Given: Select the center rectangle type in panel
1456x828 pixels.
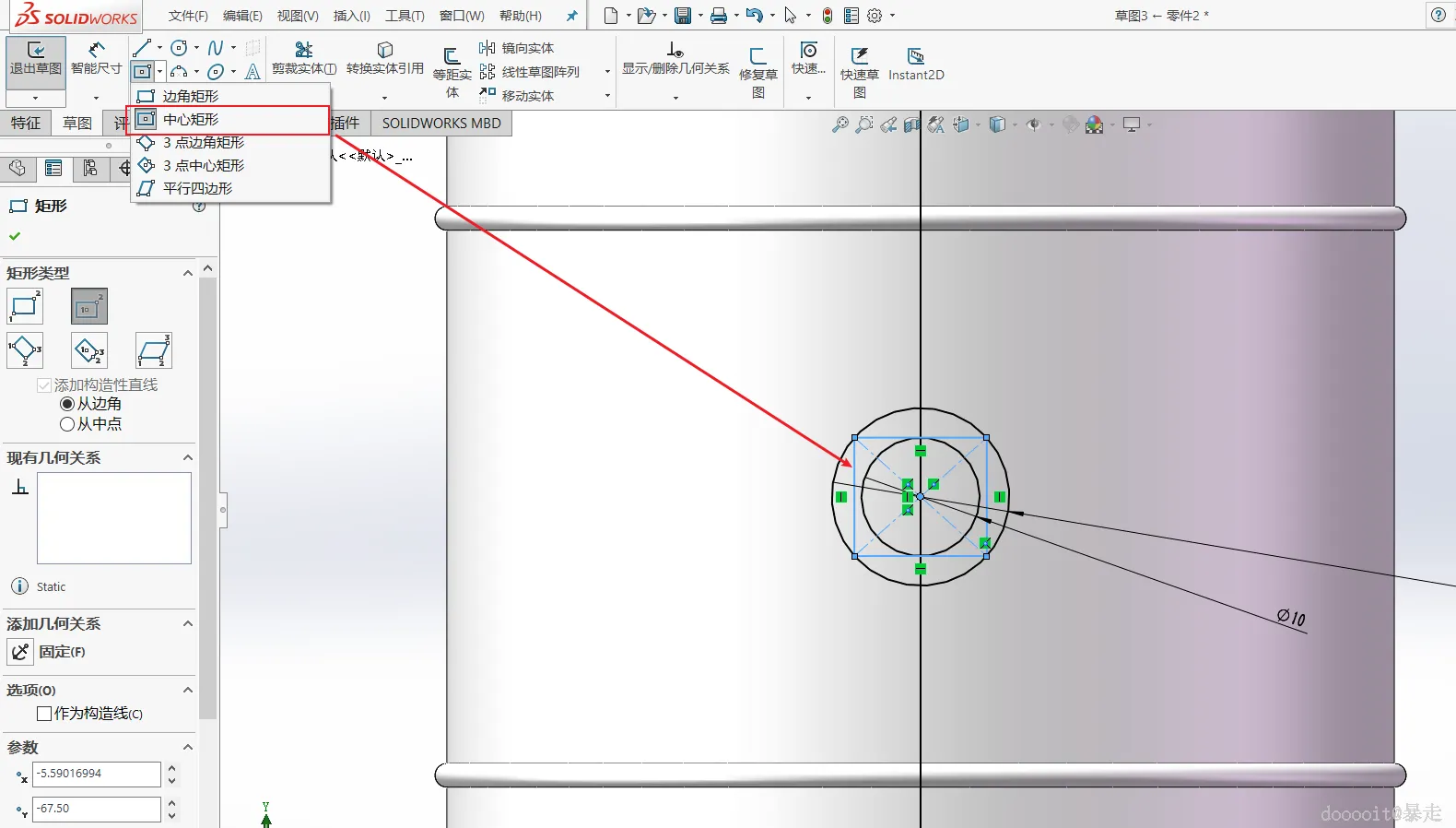Looking at the screenshot, I should [x=89, y=306].
